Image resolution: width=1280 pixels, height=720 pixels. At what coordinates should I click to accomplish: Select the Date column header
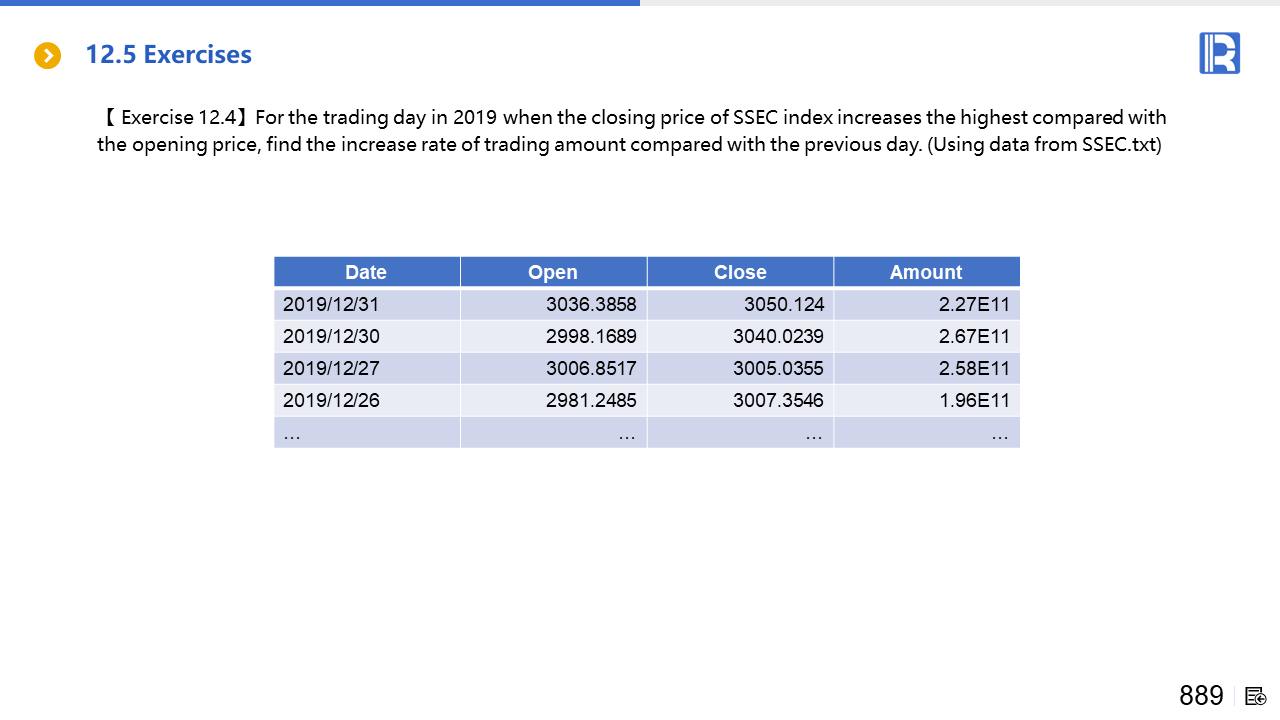coord(366,272)
